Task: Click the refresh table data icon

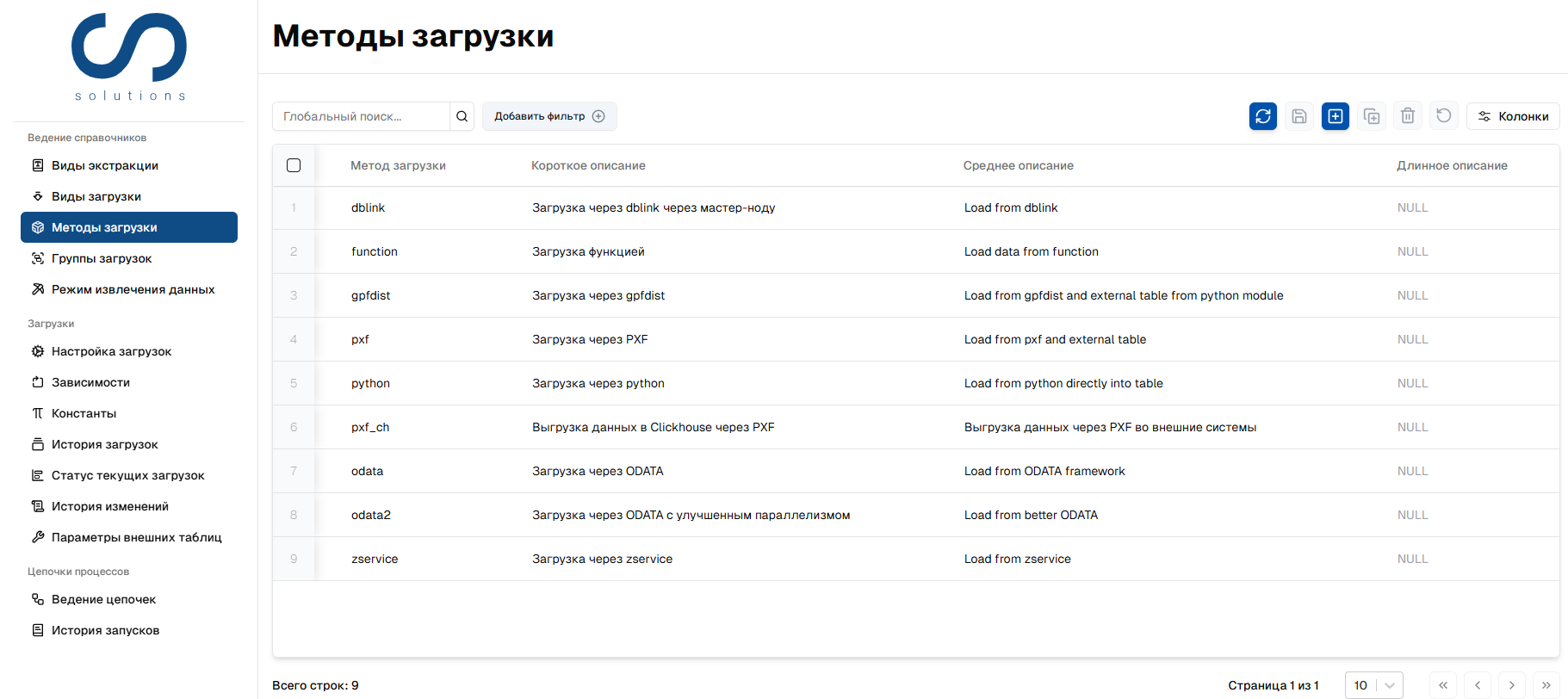Action: pyautogui.click(x=1262, y=116)
